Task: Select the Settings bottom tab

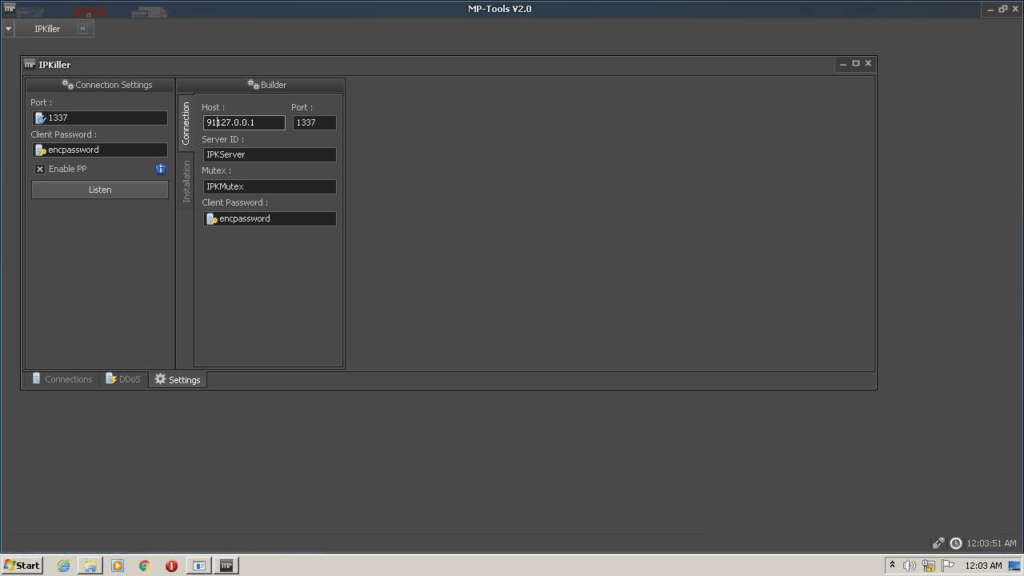Action: pos(178,379)
